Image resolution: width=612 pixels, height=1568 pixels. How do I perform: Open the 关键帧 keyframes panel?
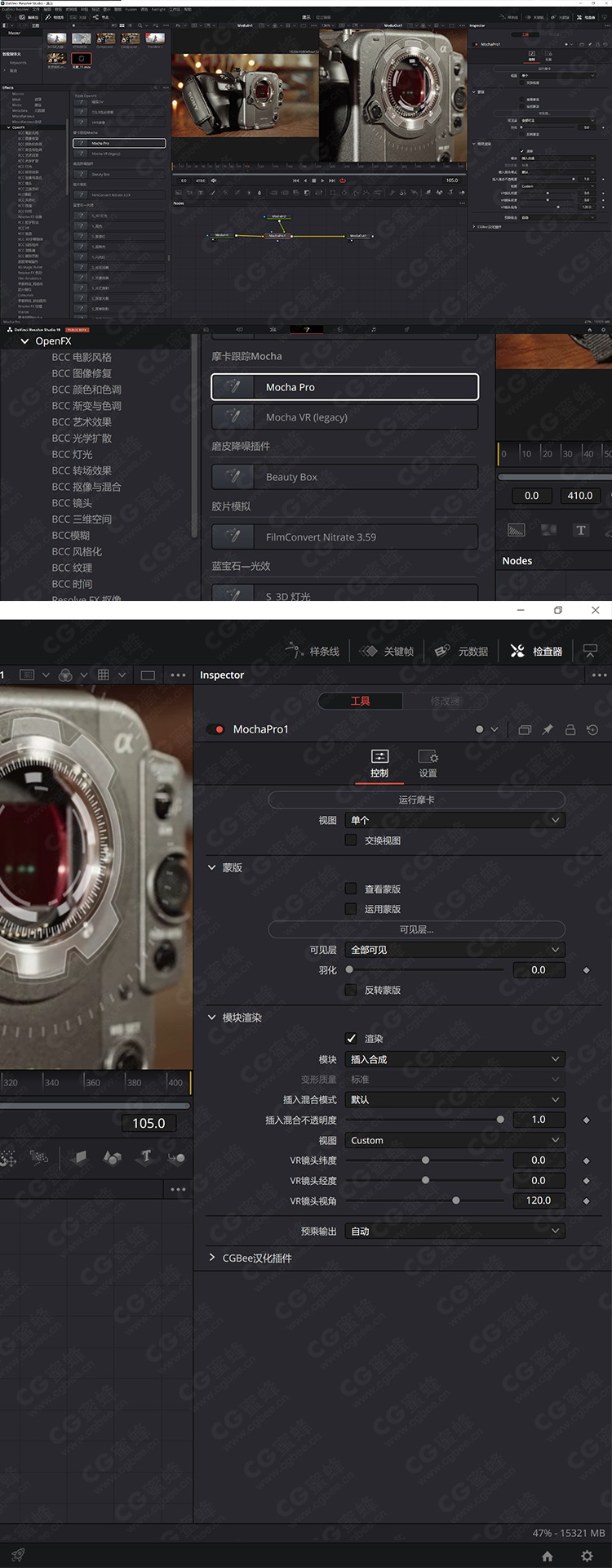pyautogui.click(x=388, y=651)
